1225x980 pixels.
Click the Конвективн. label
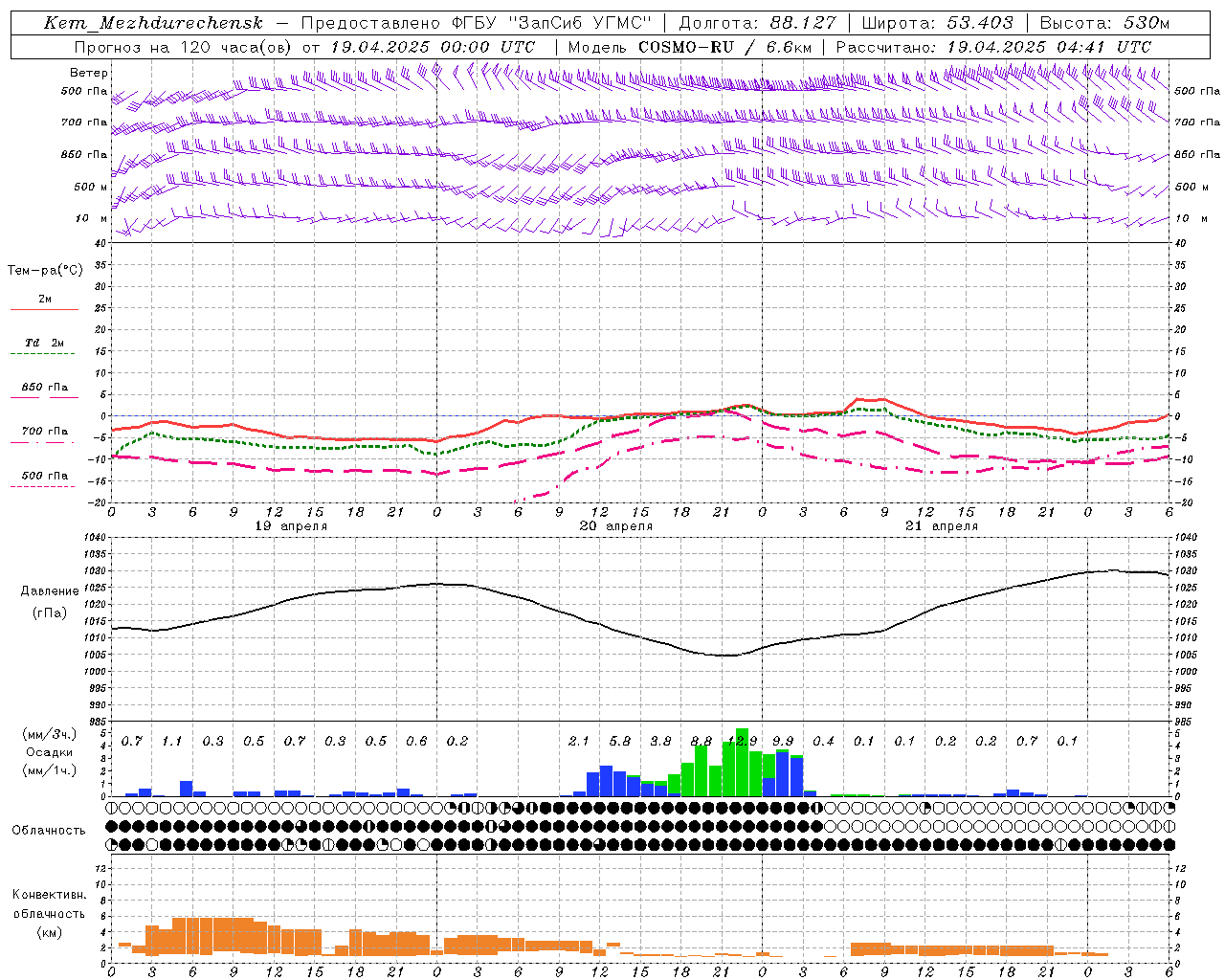(49, 895)
